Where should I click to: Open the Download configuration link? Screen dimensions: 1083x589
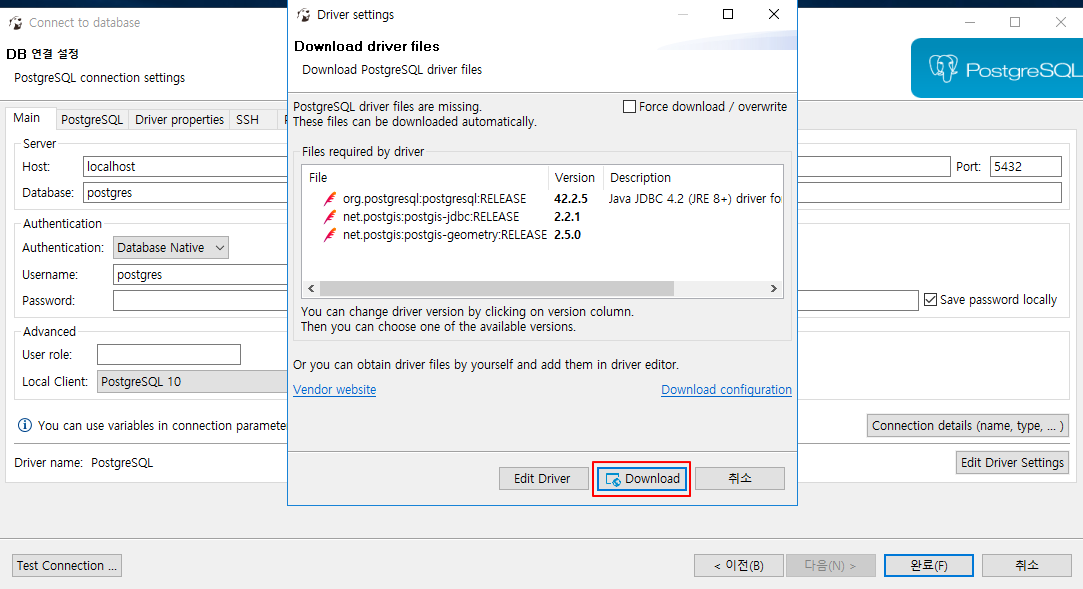pos(727,389)
